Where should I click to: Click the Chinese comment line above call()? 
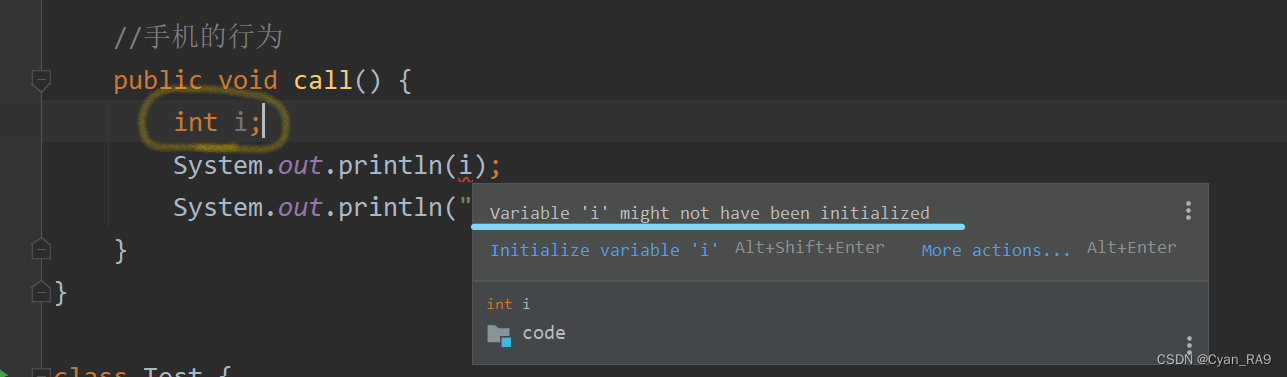(x=198, y=38)
